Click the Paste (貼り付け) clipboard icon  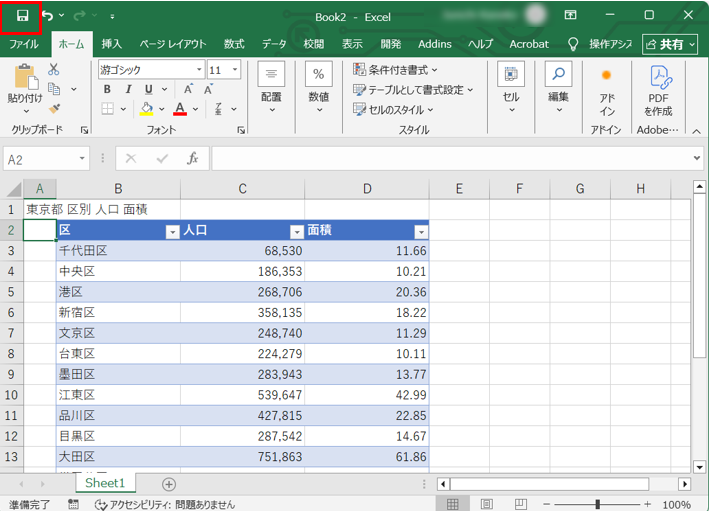[25, 76]
